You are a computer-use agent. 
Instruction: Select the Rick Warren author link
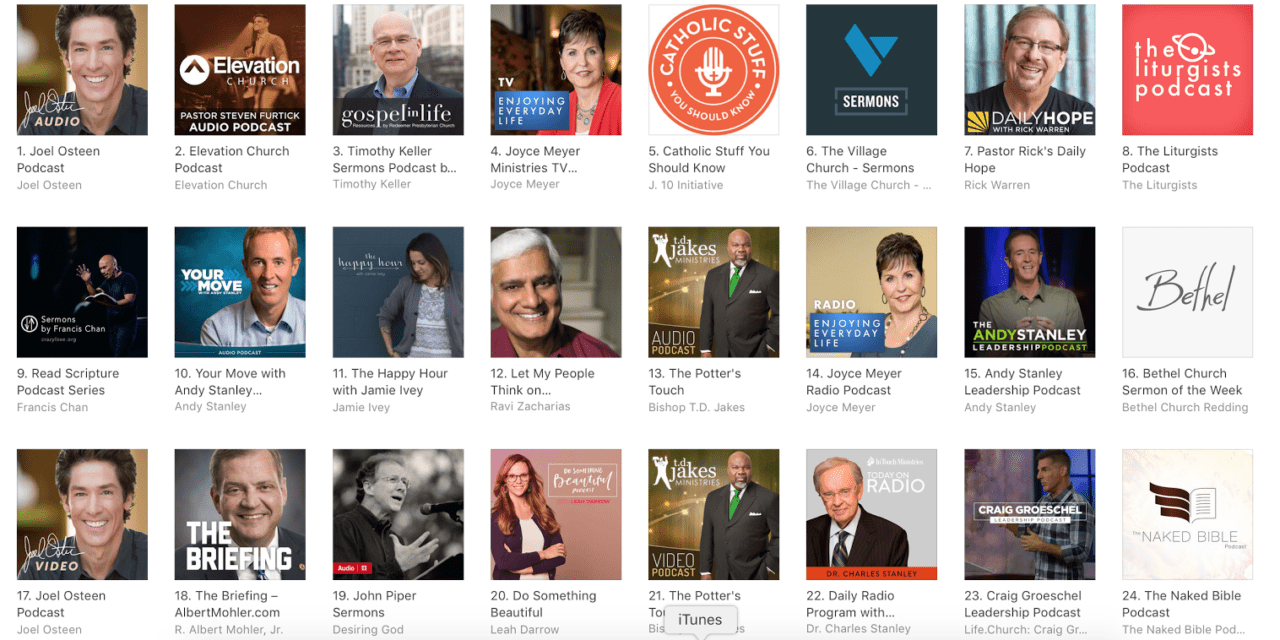pos(997,185)
